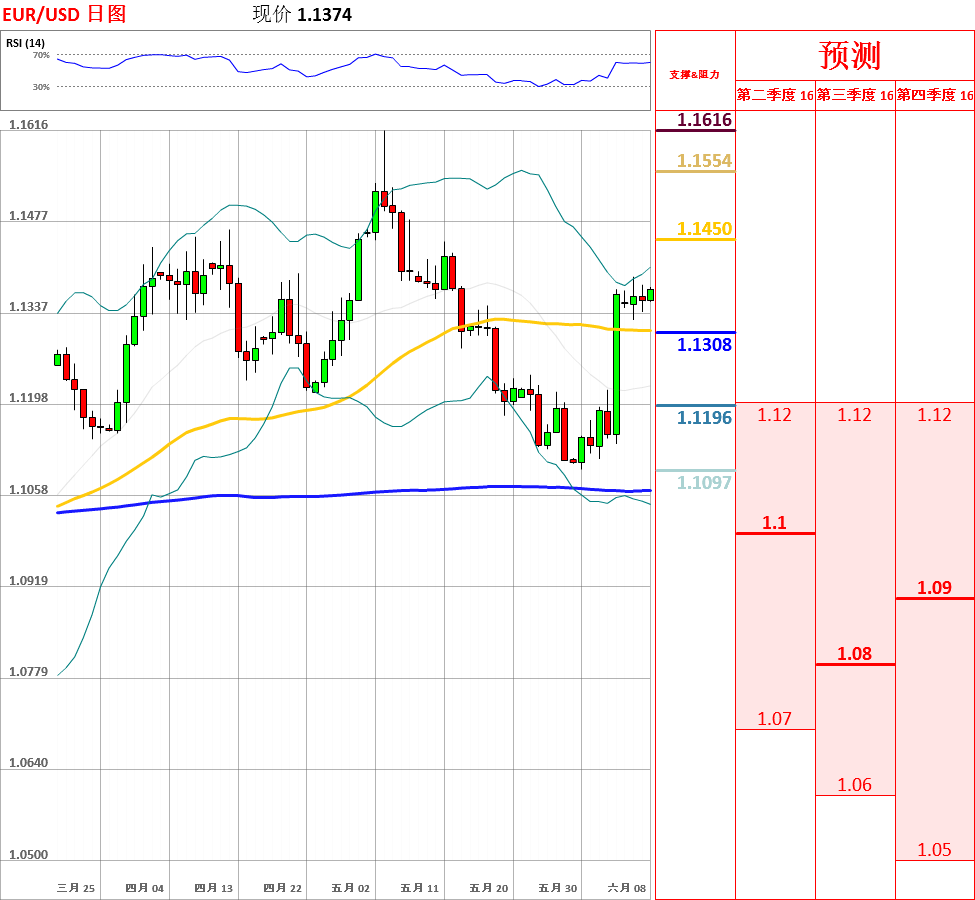This screenshot has width=975, height=900.
Task: Click the 1.1554 resistance level value
Action: pyautogui.click(x=705, y=160)
